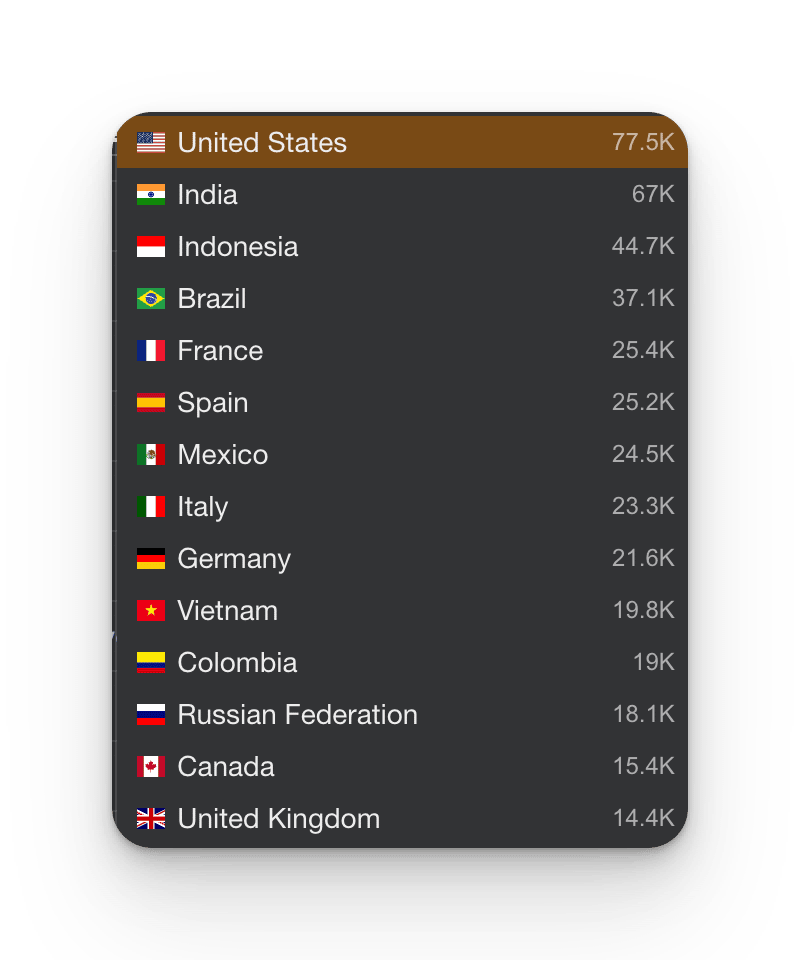Click the 67K value for India

[x=653, y=194]
